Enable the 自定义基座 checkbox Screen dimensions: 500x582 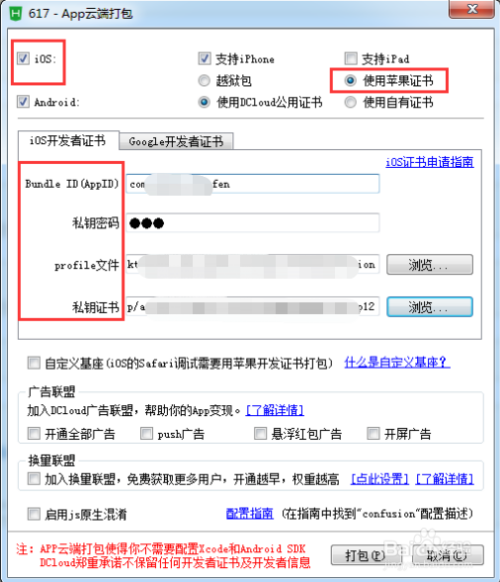click(x=34, y=363)
